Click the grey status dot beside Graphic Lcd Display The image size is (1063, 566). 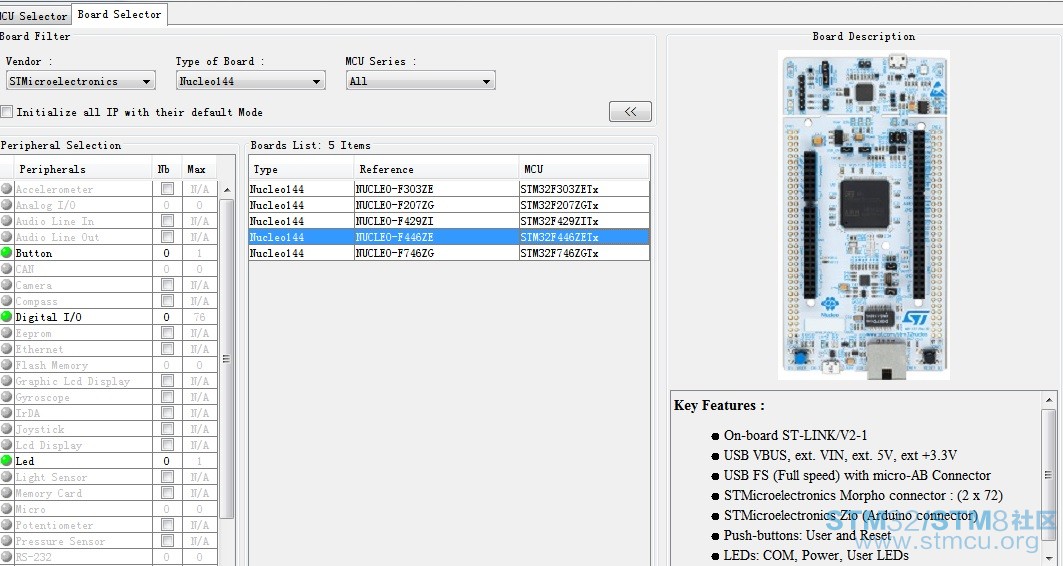tap(7, 381)
